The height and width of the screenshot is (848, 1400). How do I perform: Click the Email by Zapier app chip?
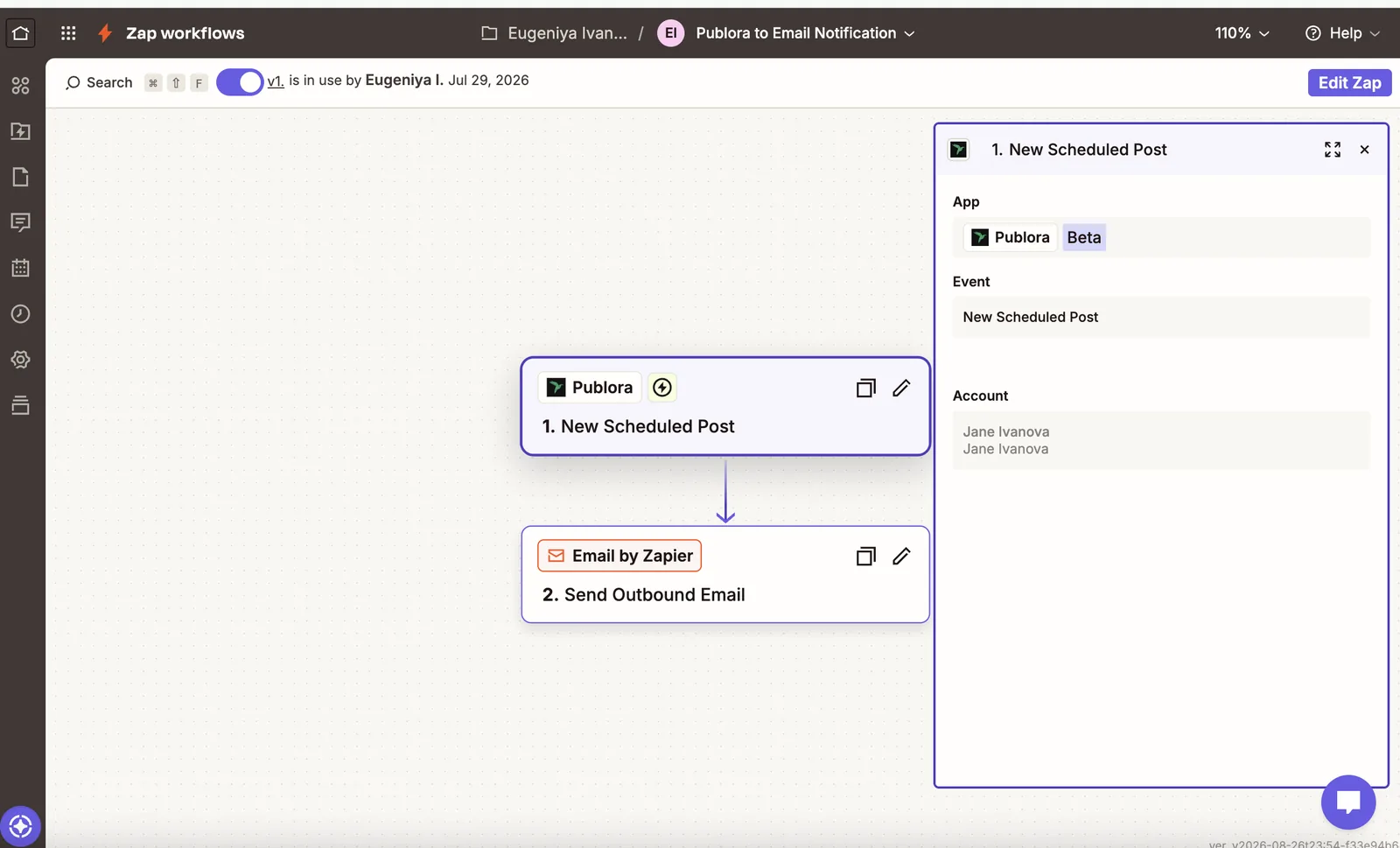(x=619, y=556)
